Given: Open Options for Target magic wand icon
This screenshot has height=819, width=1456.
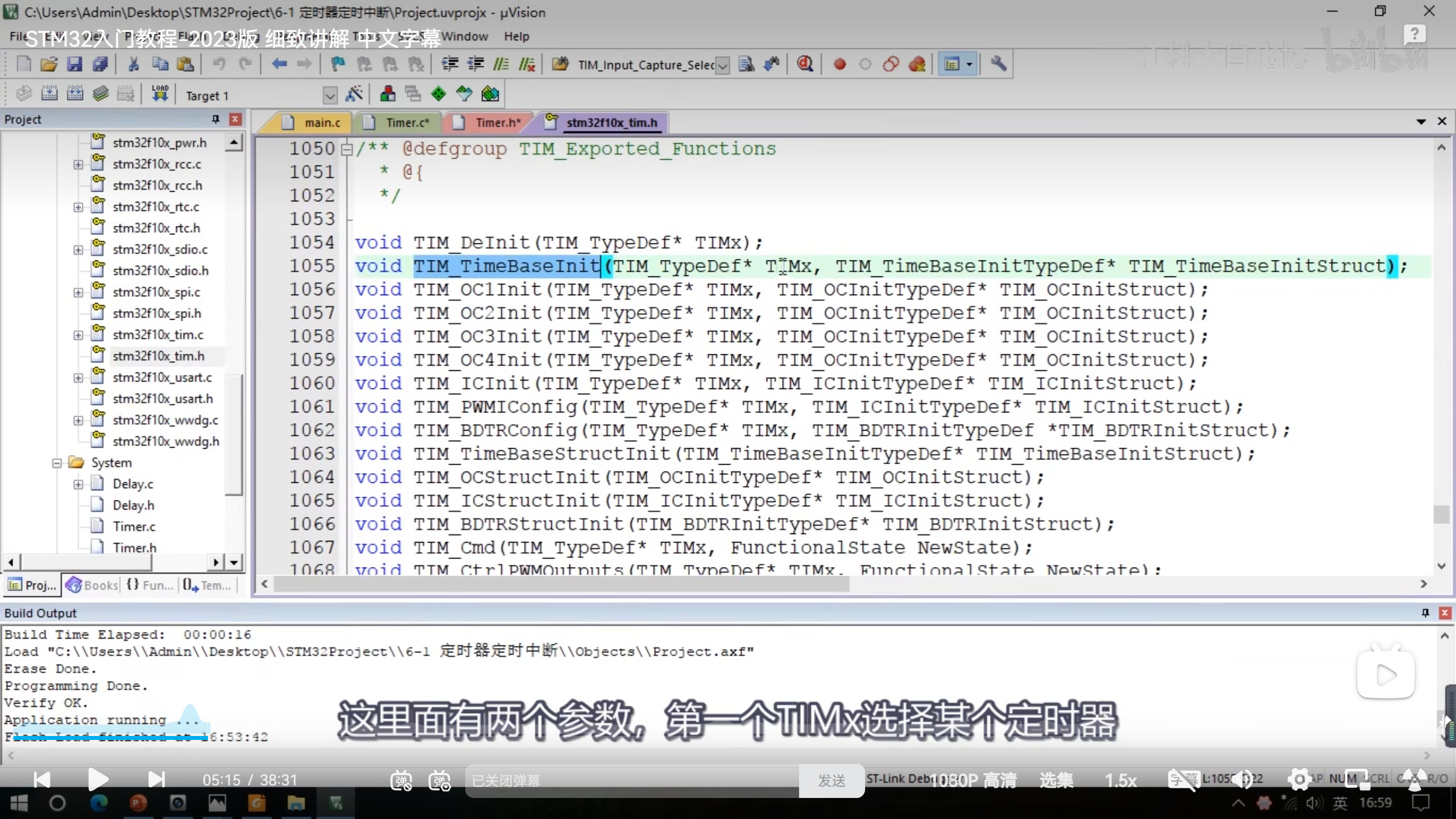Looking at the screenshot, I should [354, 94].
